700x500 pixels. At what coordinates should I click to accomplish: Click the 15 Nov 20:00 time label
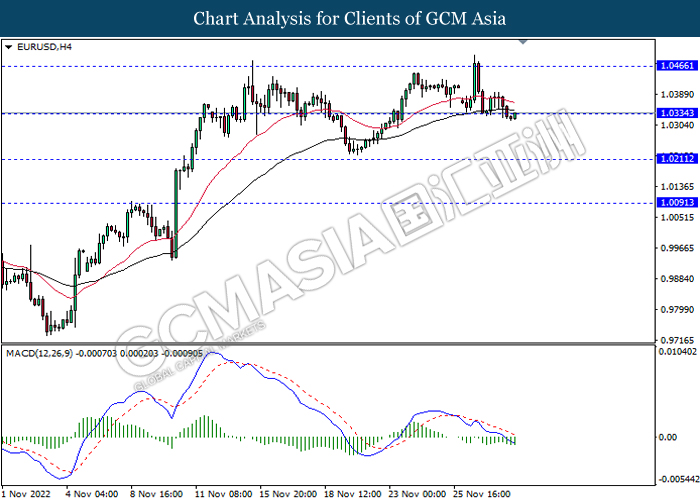click(288, 494)
